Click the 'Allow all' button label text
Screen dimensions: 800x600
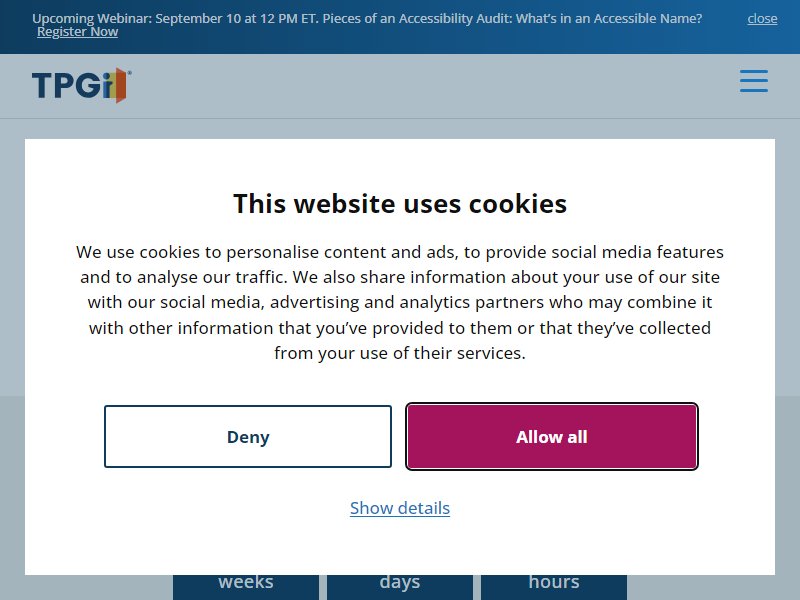tap(552, 437)
